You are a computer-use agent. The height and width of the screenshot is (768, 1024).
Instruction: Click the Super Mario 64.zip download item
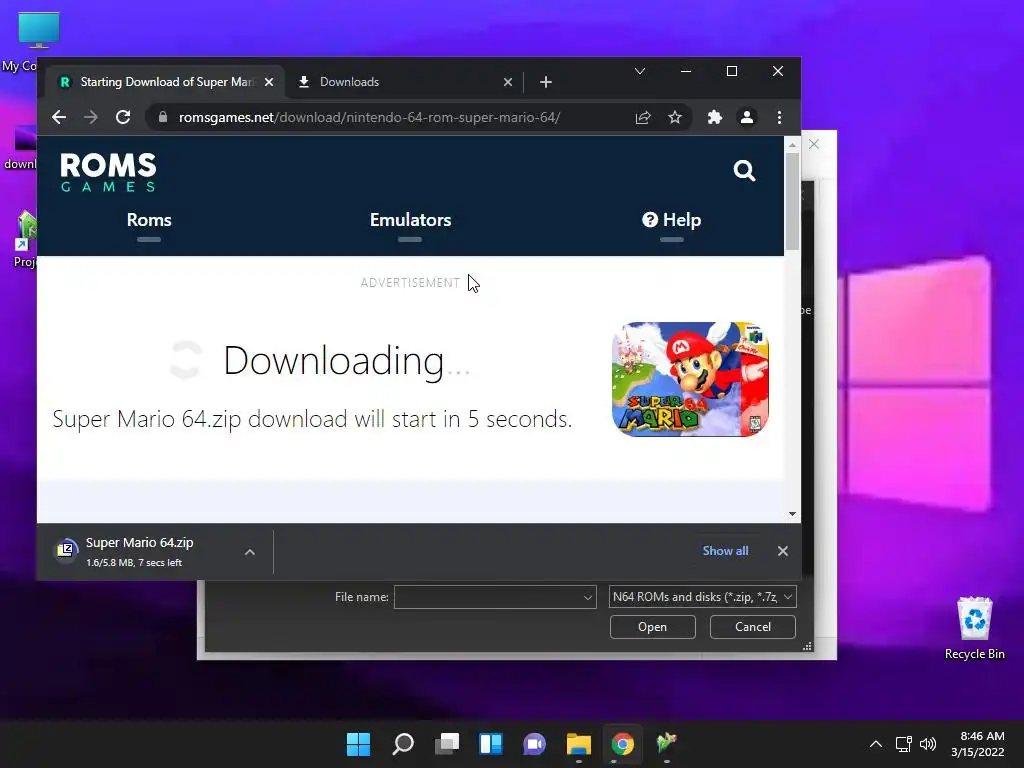coord(140,551)
